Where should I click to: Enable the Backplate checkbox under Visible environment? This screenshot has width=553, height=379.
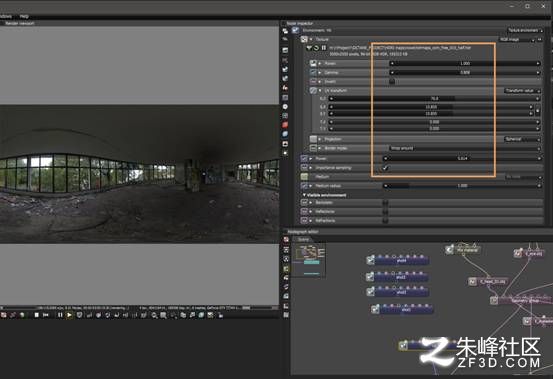tap(385, 202)
